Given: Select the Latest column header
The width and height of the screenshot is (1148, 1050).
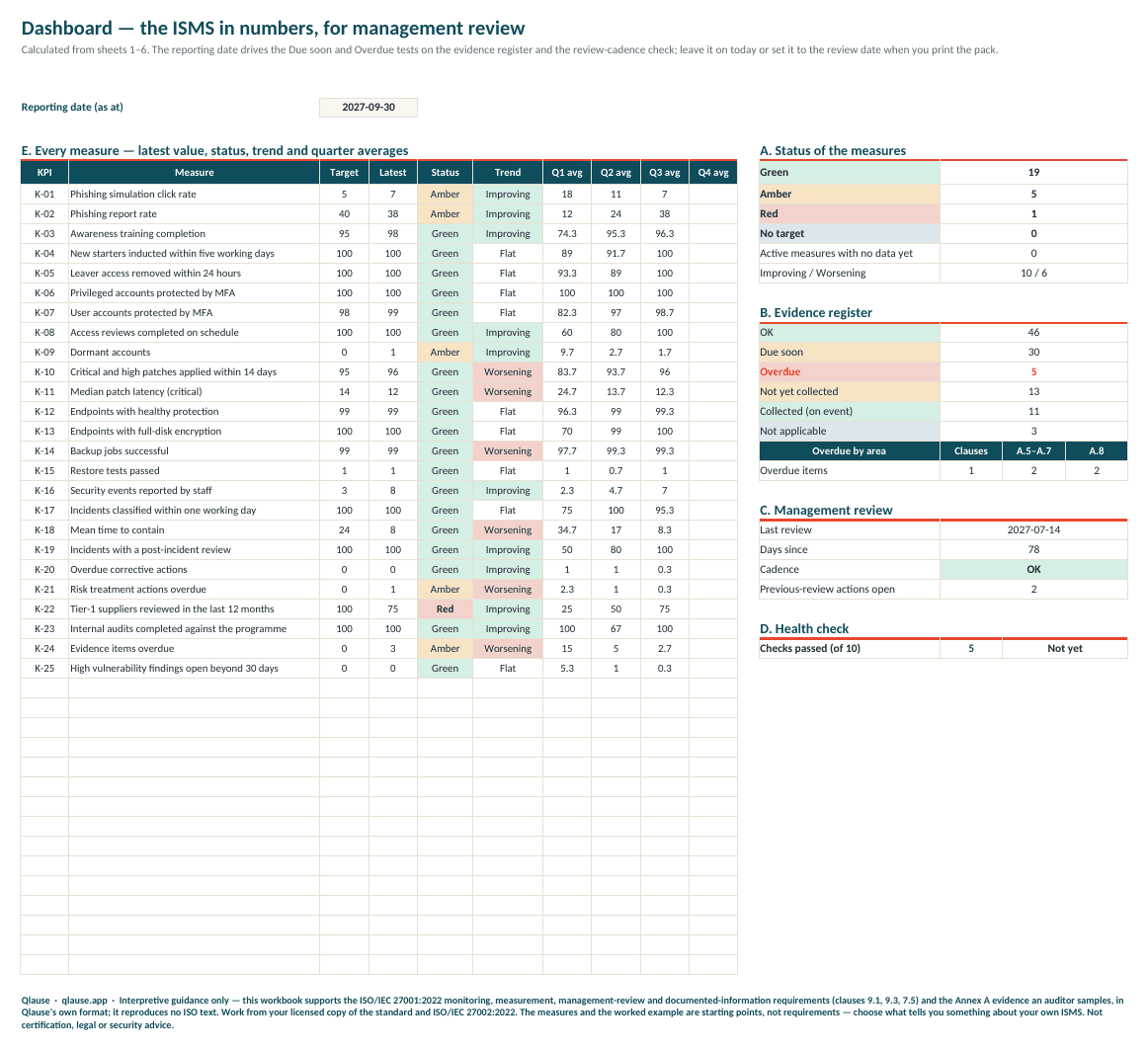Looking at the screenshot, I should click(x=392, y=172).
